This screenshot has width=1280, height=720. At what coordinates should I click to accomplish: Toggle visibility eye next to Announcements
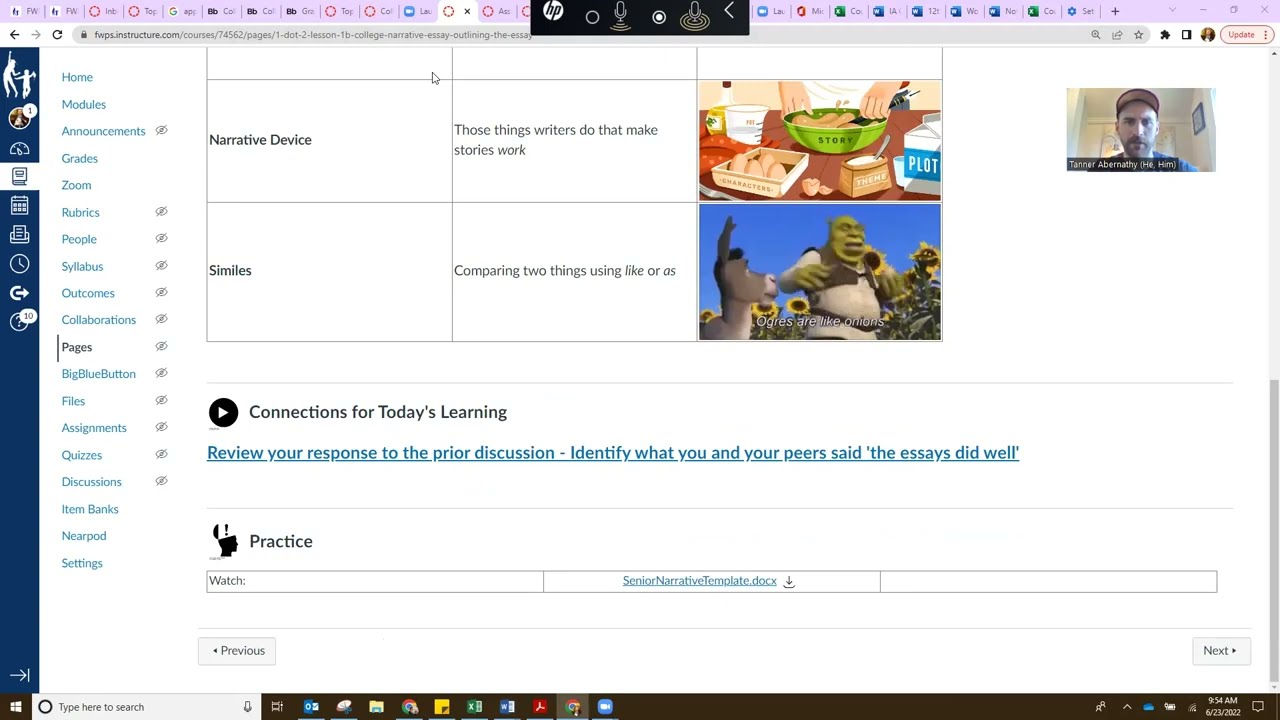161,131
